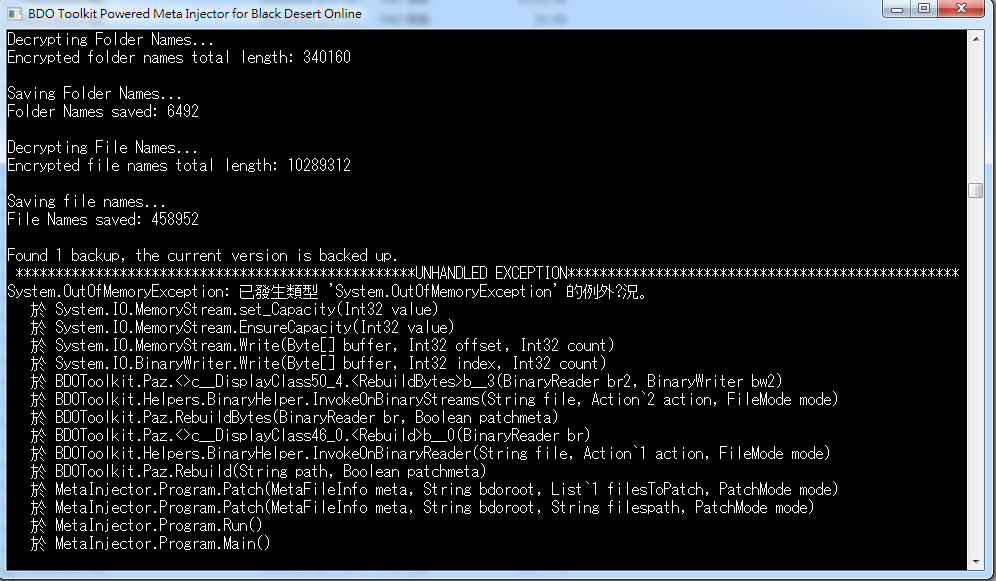This screenshot has height=581, width=996.
Task: Click the vertical scrollbar thumb
Action: point(976,190)
